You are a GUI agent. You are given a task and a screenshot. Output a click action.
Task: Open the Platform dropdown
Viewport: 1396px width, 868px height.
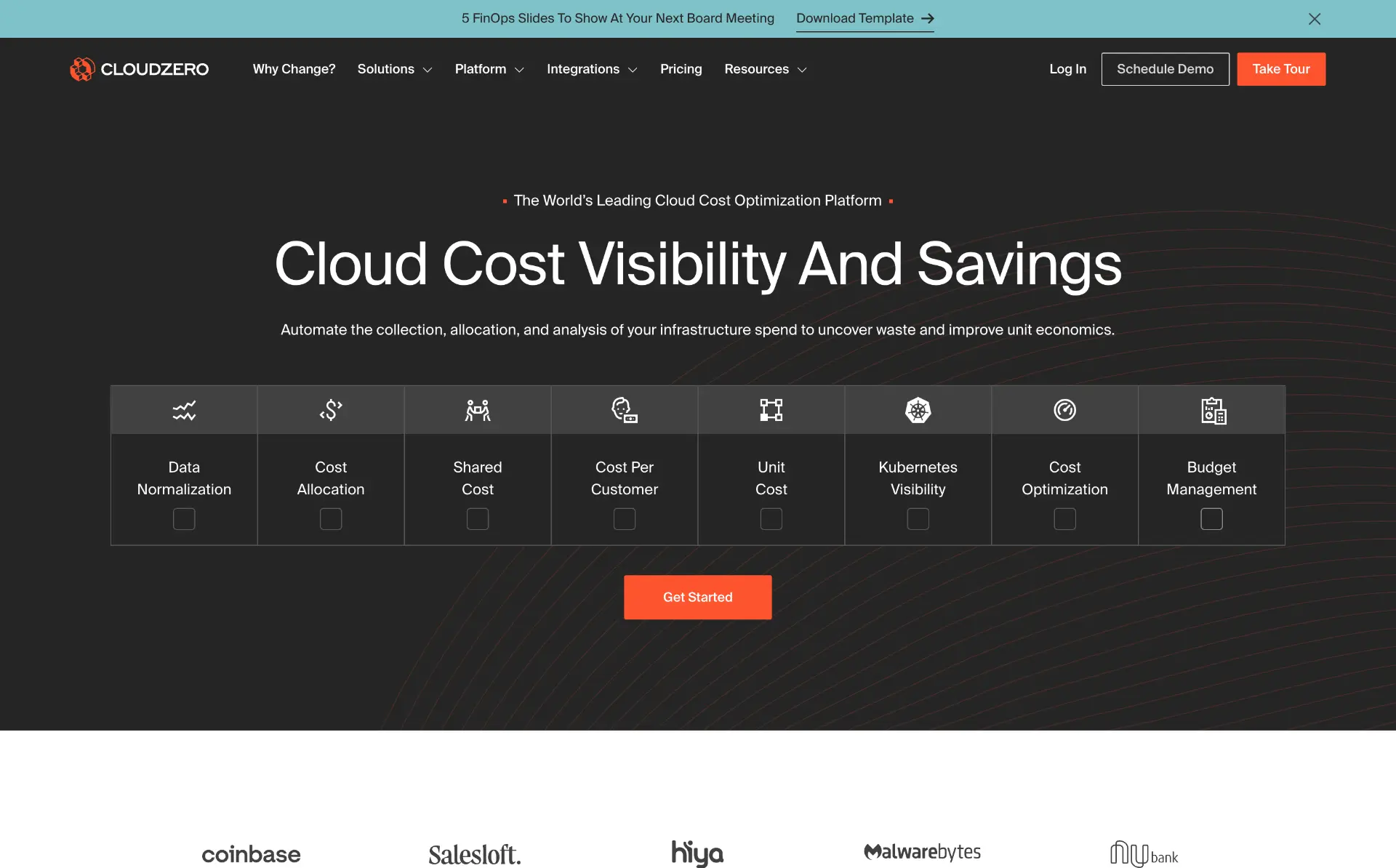[489, 69]
